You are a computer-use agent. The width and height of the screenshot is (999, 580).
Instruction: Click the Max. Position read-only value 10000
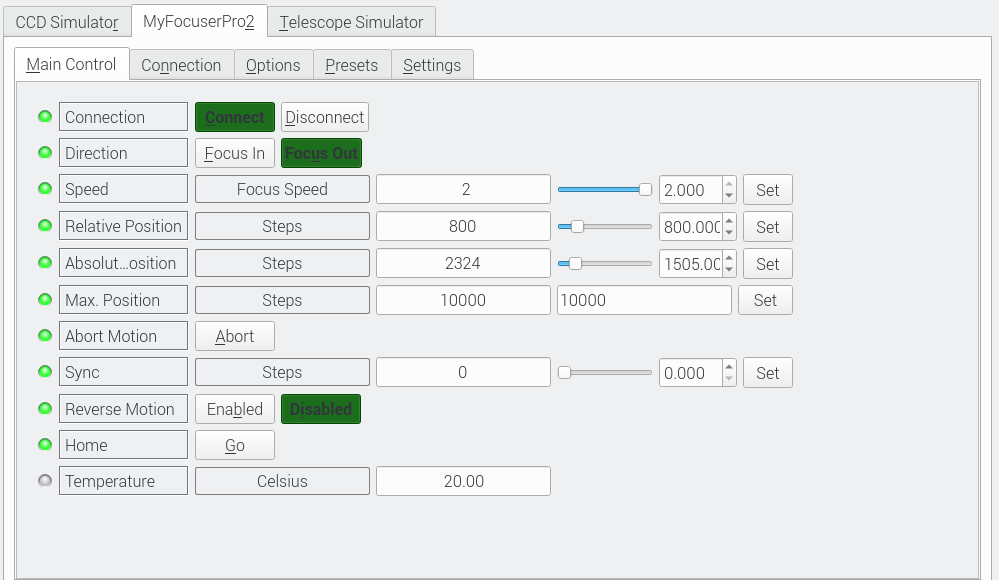click(463, 300)
